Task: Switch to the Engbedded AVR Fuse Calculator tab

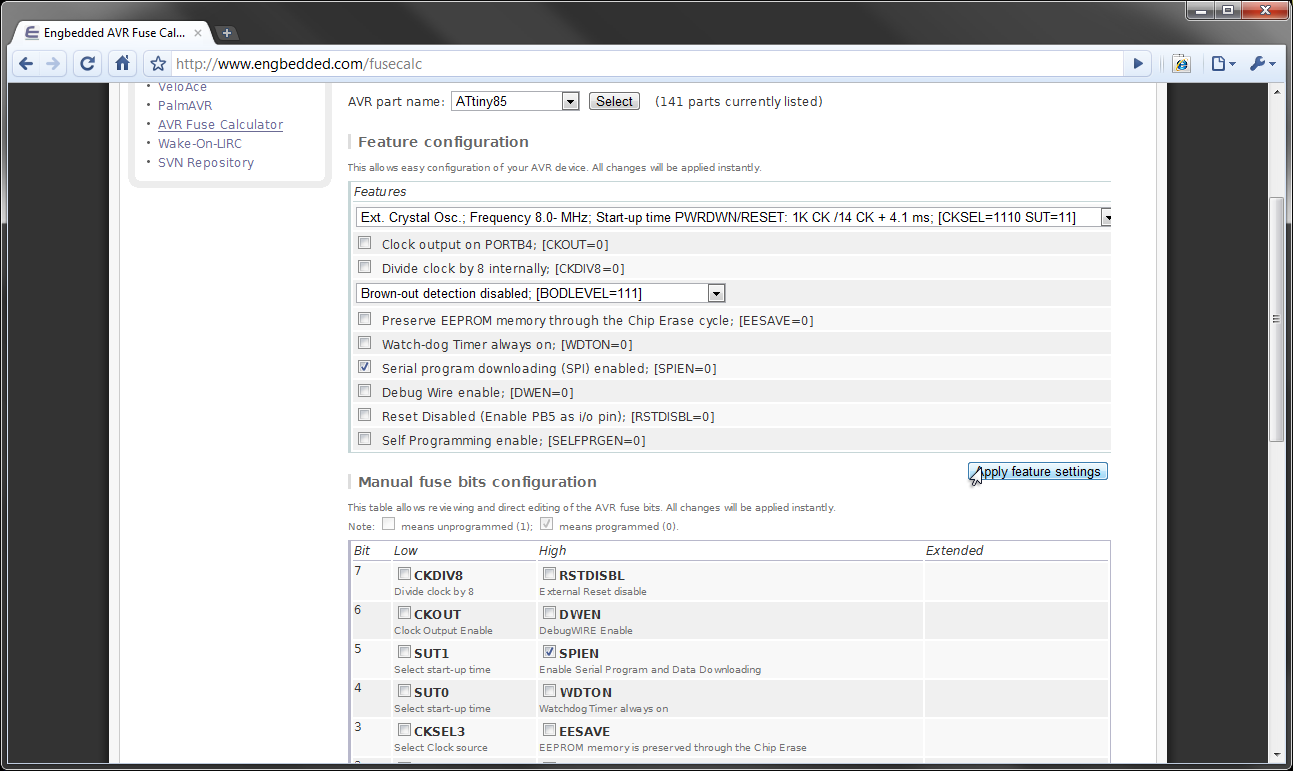Action: [x=112, y=33]
